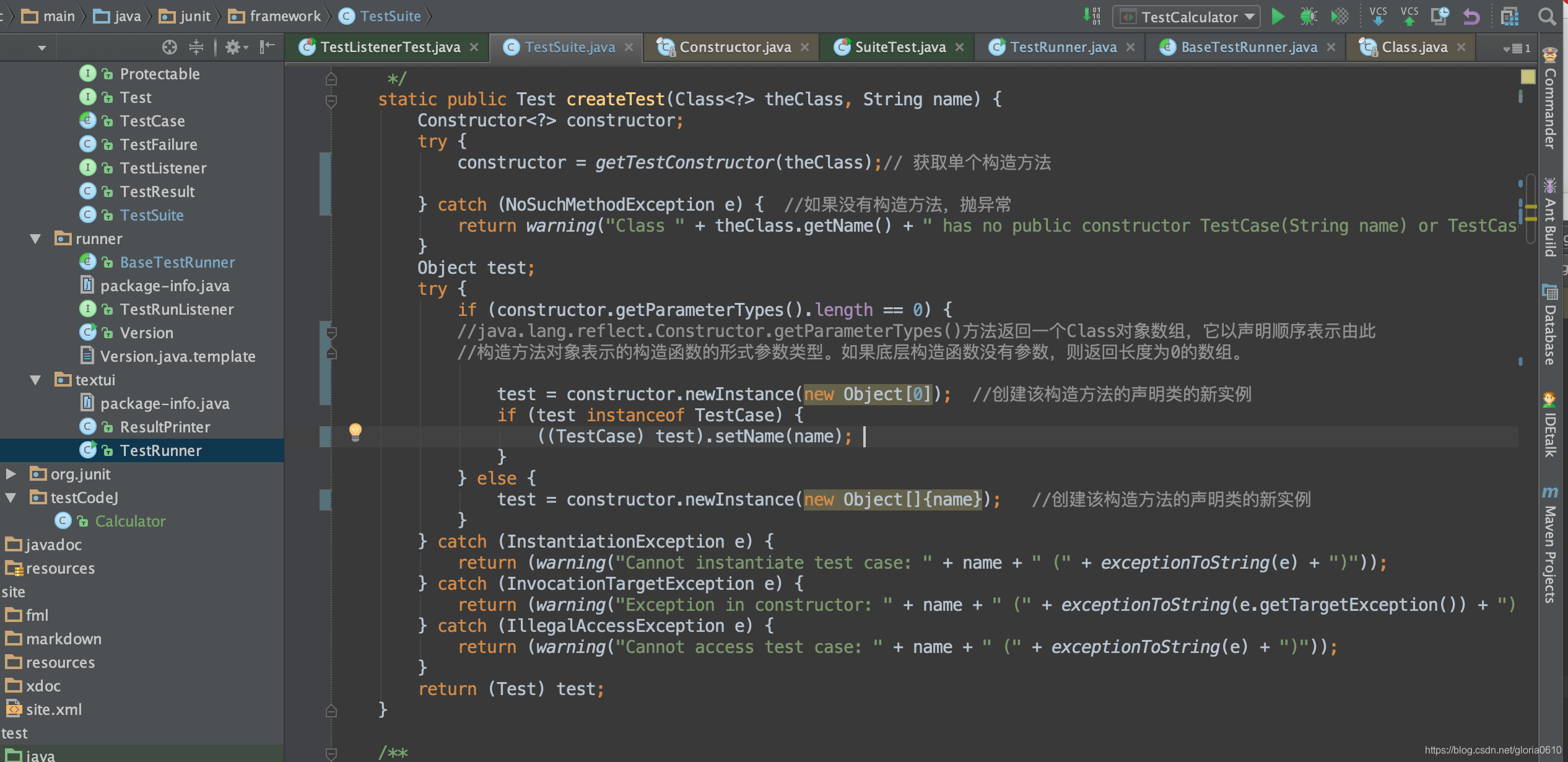Switch to the SuiteTest.java editor tab
This screenshot has height=762, width=1568.
(899, 48)
